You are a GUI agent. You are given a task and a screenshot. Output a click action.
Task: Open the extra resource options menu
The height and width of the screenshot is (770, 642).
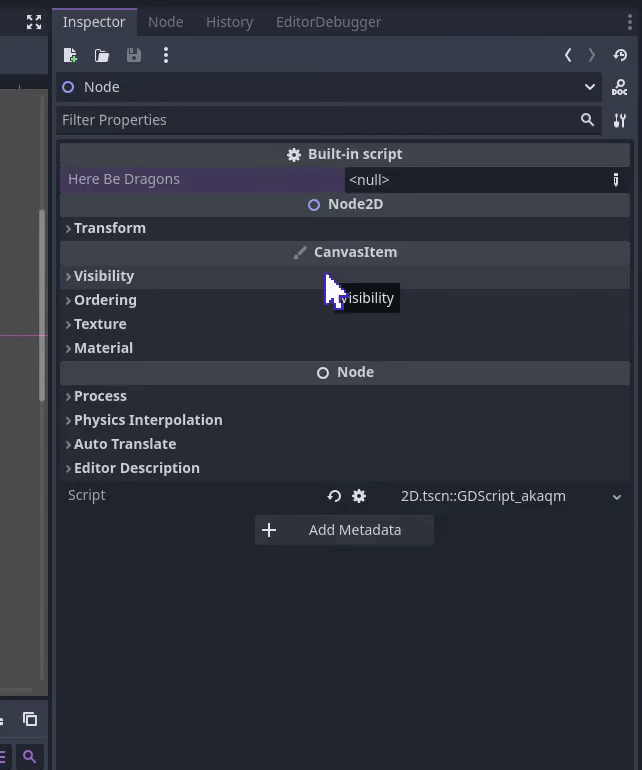pyautogui.click(x=166, y=56)
